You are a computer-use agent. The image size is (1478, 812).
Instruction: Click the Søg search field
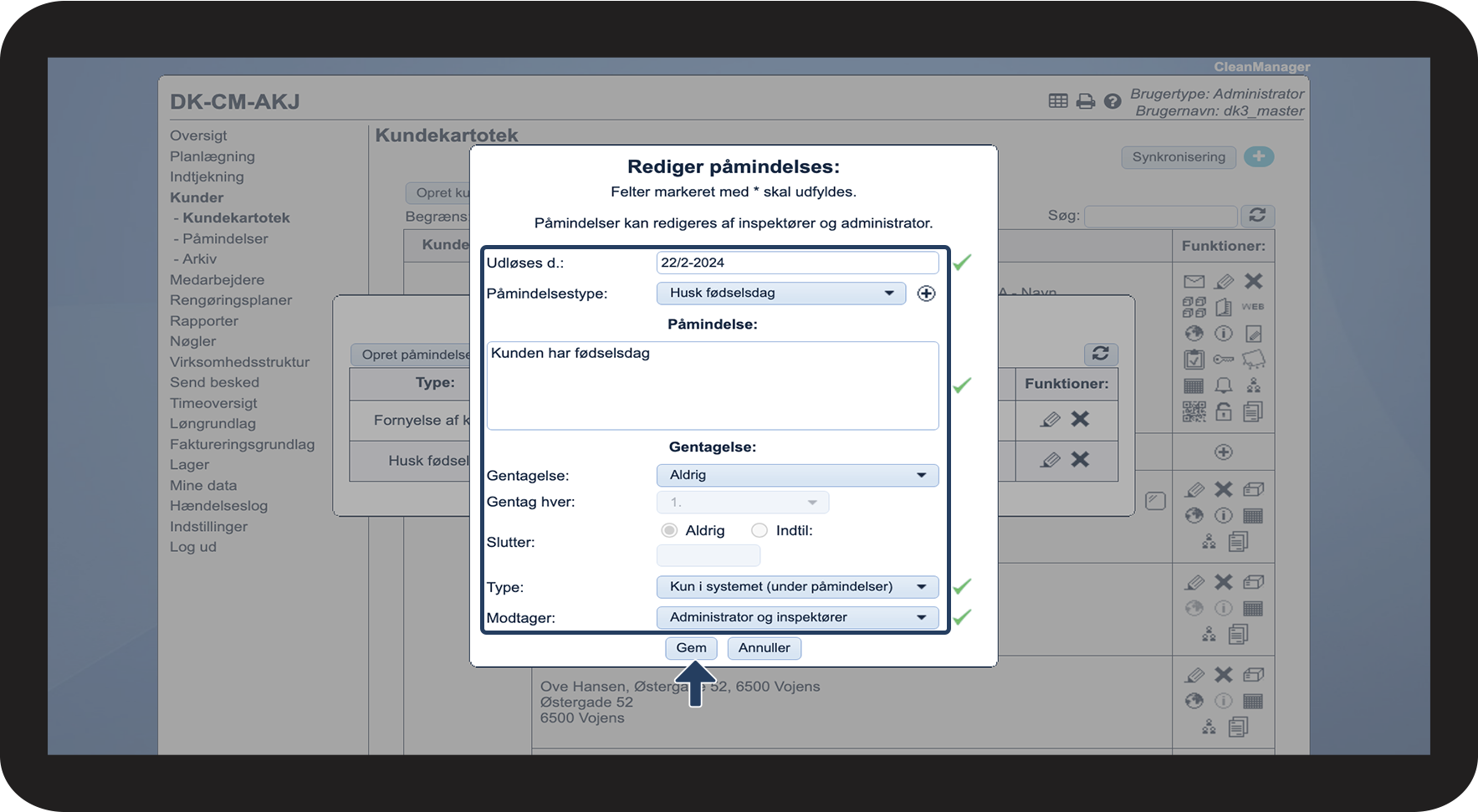point(1161,216)
